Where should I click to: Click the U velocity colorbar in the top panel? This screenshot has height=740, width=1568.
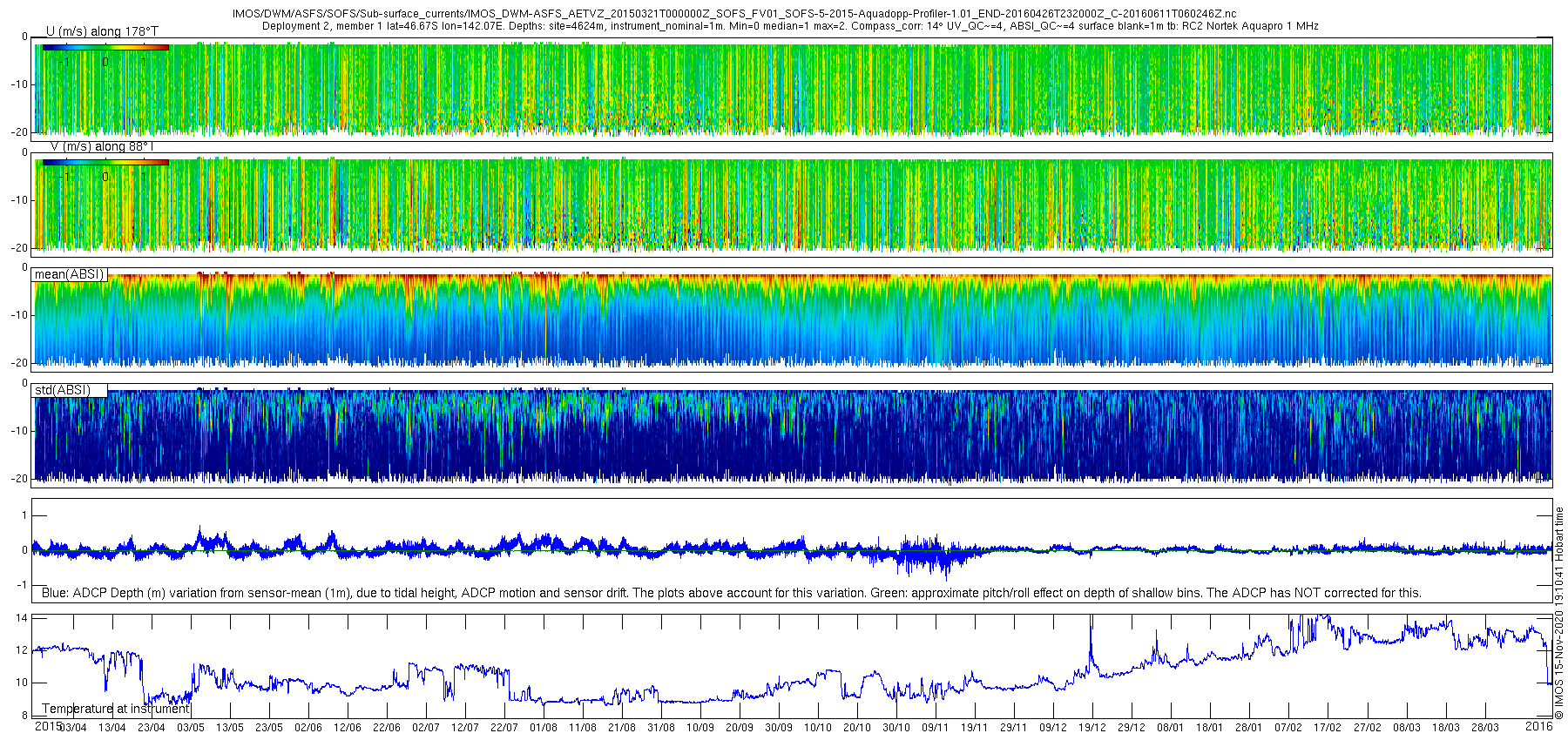(105, 47)
